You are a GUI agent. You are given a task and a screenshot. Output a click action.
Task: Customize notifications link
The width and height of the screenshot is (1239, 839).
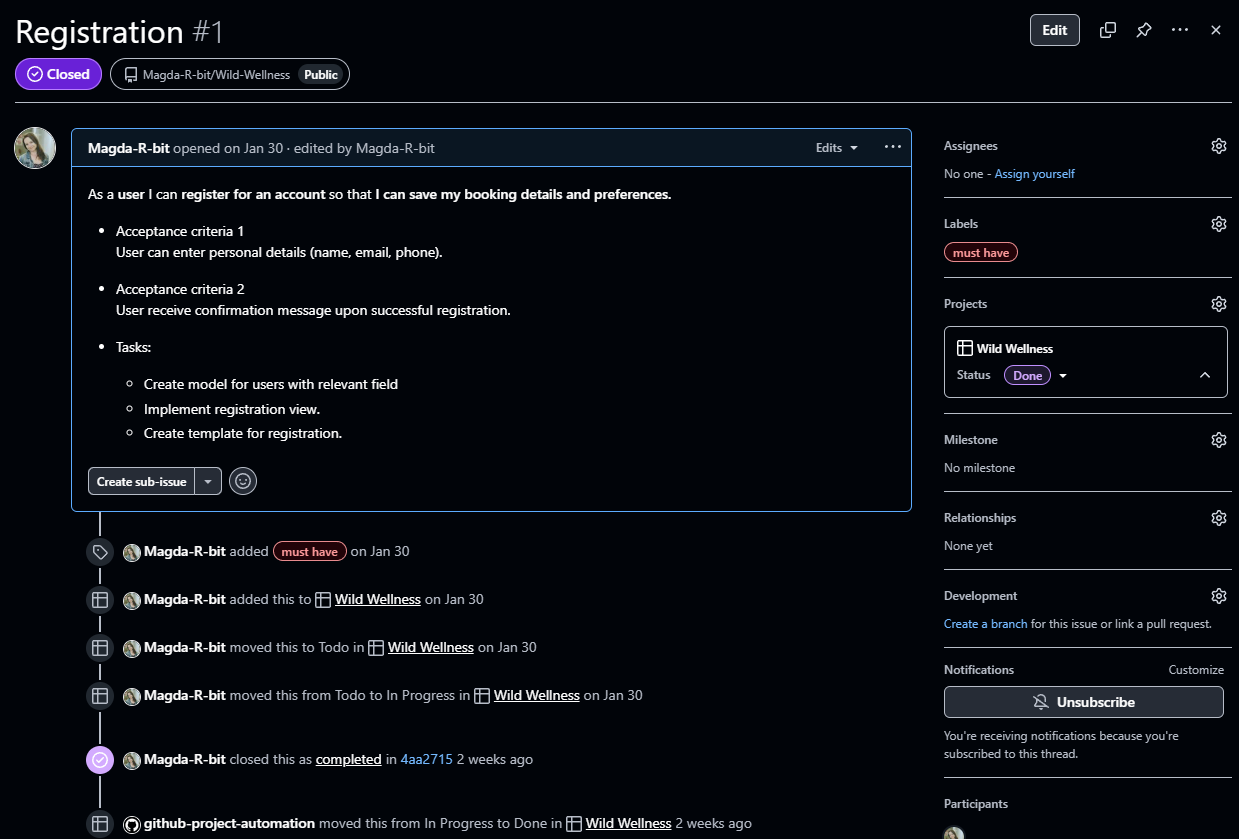(x=1196, y=670)
